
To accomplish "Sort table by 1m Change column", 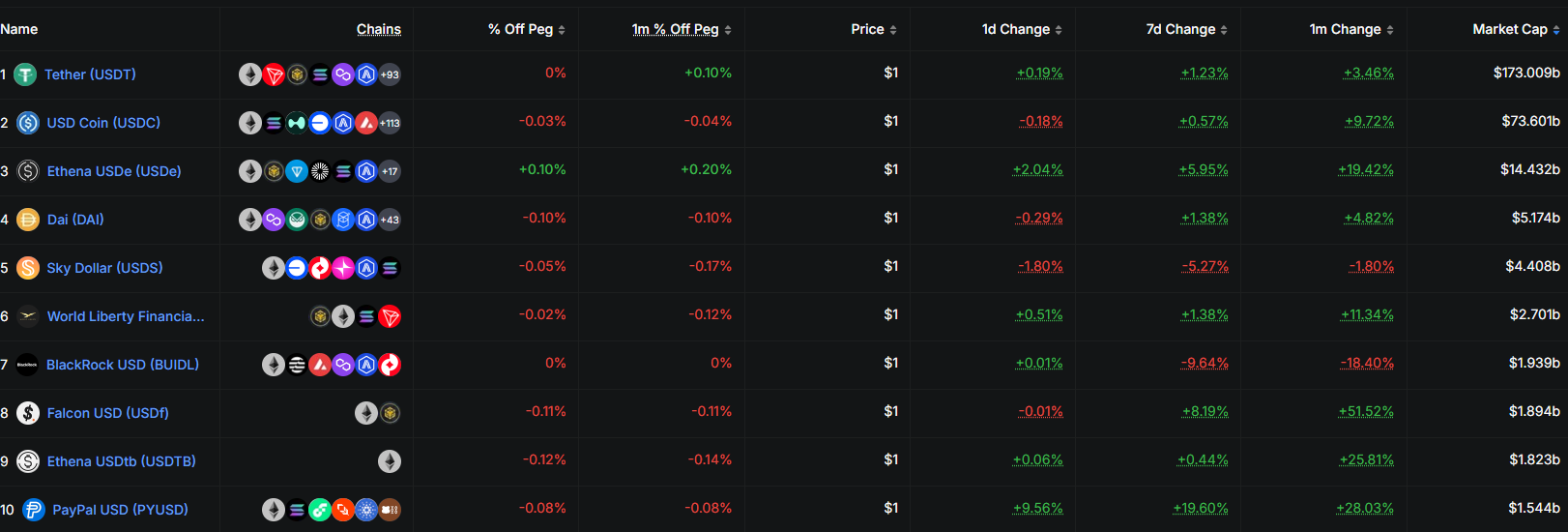I will tap(1351, 29).
